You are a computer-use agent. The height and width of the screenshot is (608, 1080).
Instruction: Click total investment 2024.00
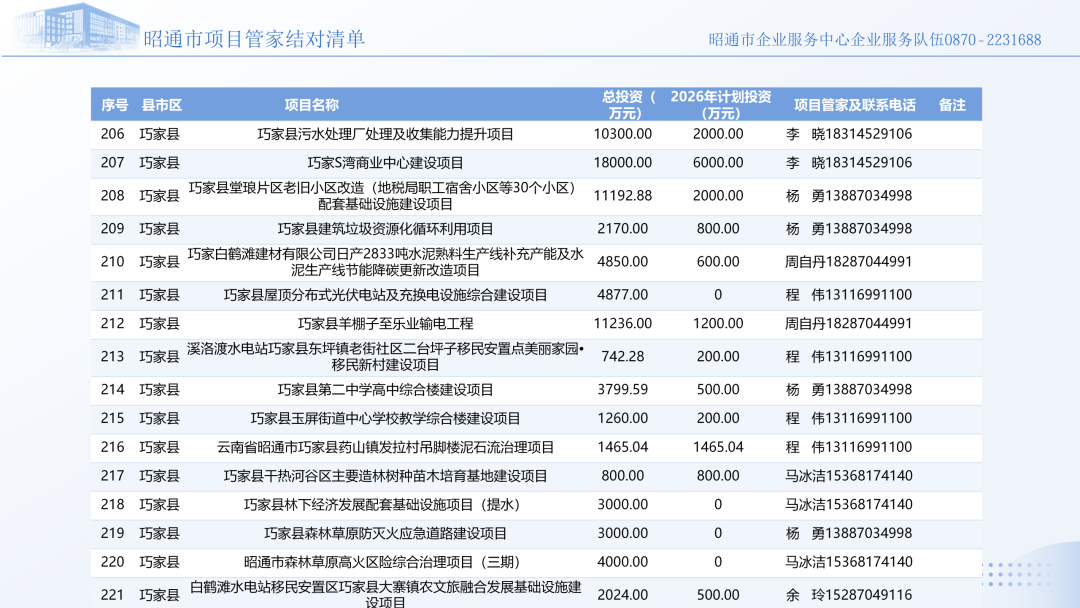coord(623,596)
